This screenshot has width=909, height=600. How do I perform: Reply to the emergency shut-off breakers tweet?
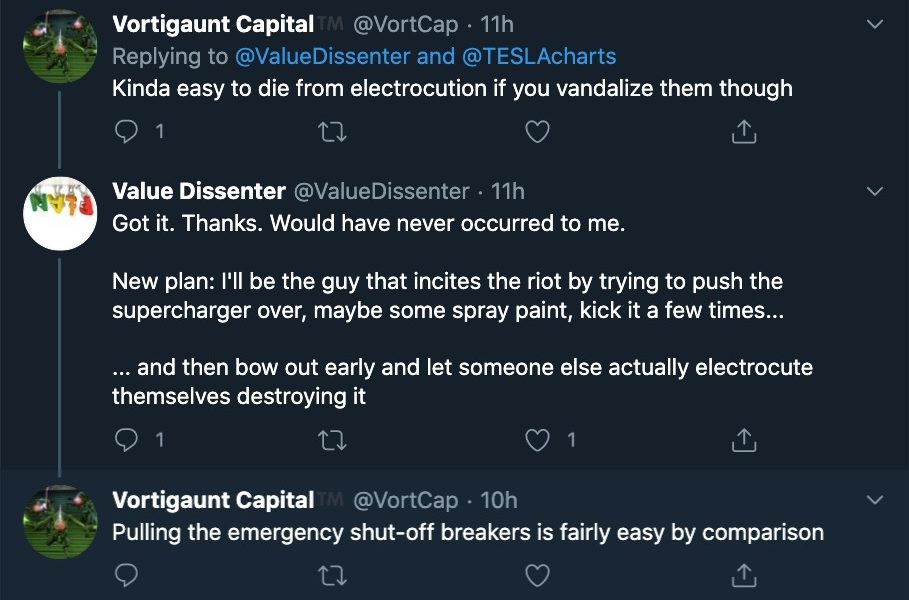126,575
